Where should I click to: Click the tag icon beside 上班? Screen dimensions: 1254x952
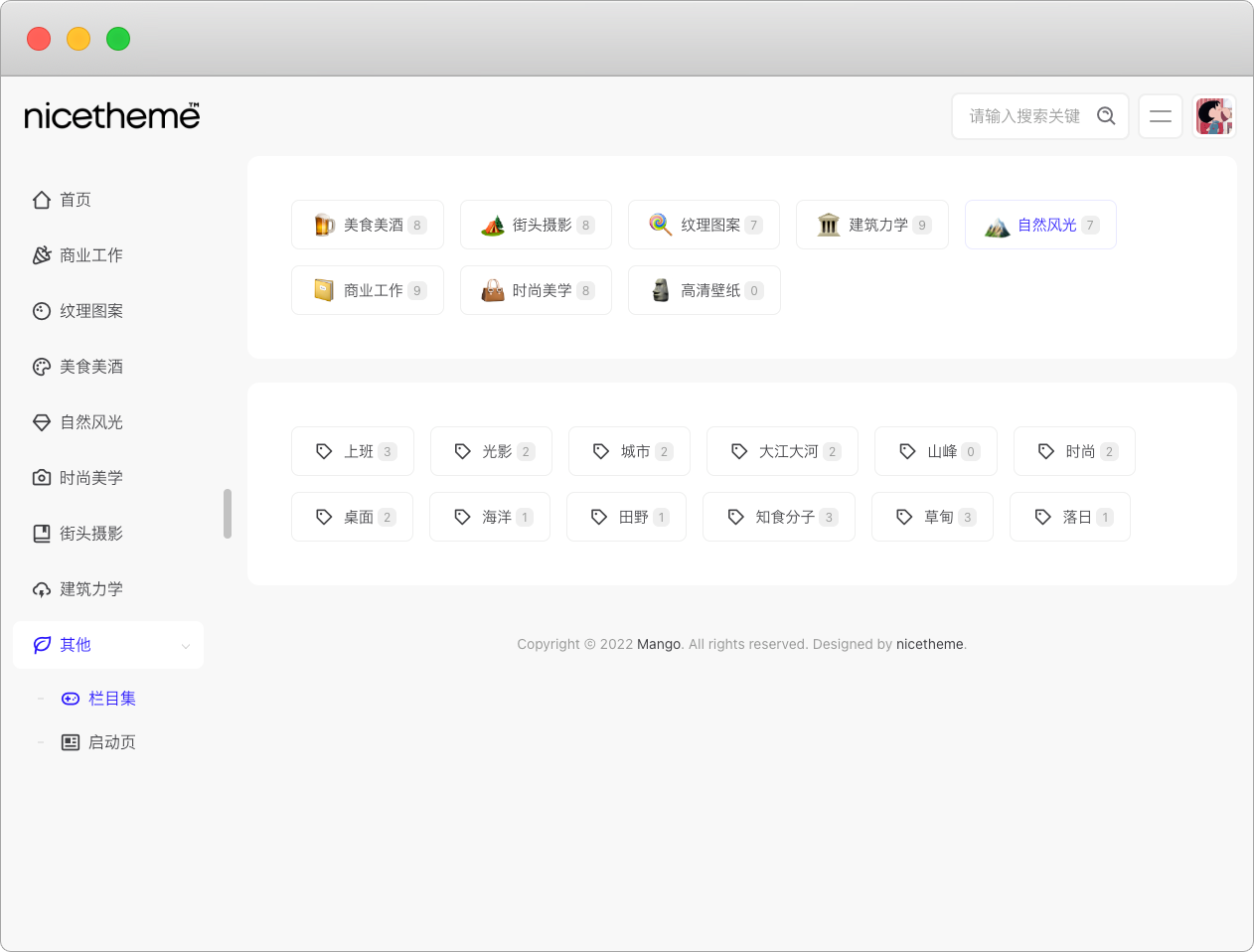pyautogui.click(x=324, y=451)
